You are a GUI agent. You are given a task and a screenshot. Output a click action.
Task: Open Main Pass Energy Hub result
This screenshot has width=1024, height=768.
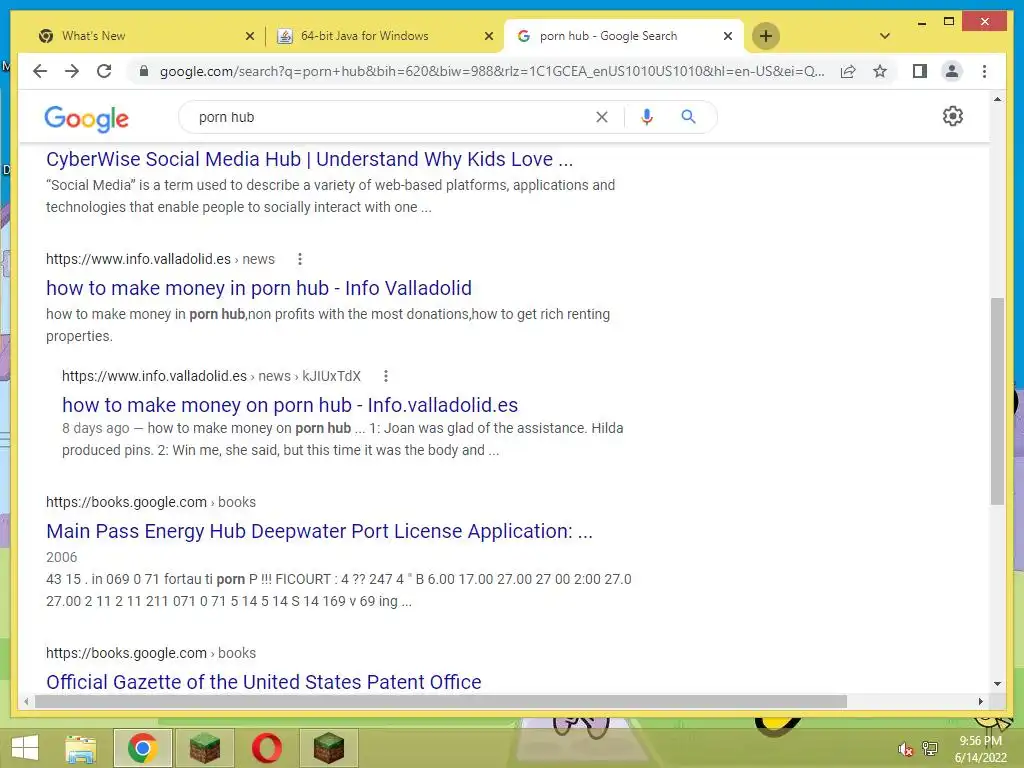(x=319, y=531)
